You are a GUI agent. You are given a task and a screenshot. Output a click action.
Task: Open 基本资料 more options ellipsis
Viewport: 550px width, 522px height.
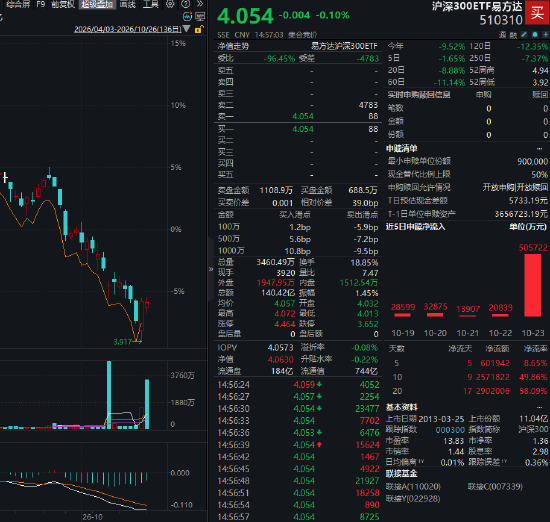pos(539,407)
